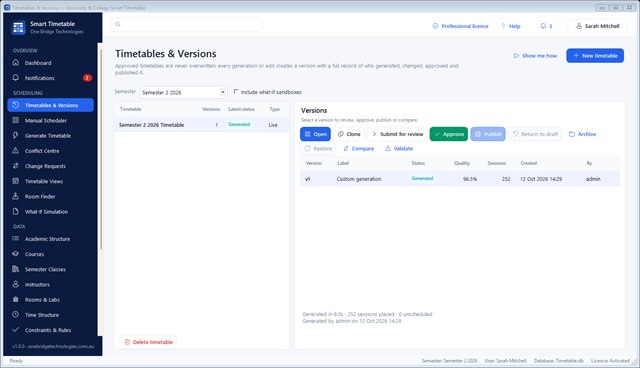This screenshot has height=368, width=640.
Task: Validate the selected version
Action: (x=399, y=149)
